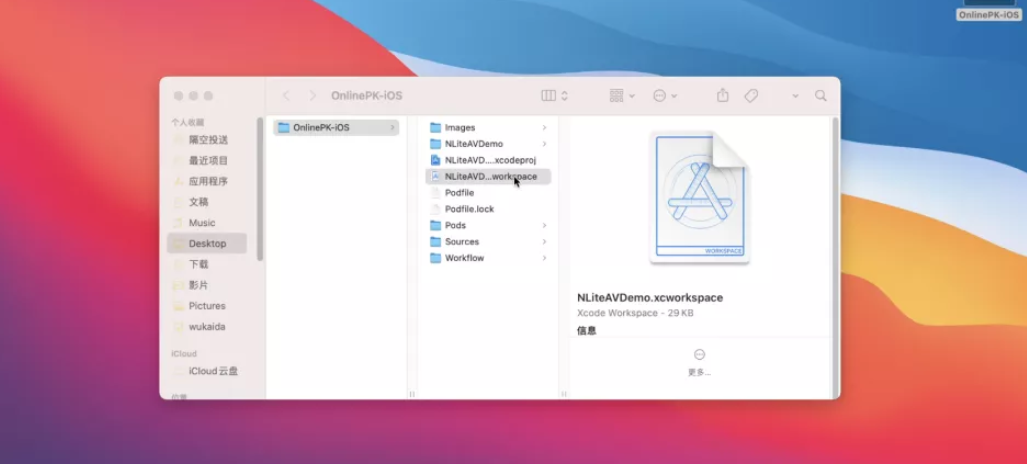This screenshot has height=464, width=1027.
Task: Expand the Sources folder chevron
Action: pyautogui.click(x=544, y=242)
